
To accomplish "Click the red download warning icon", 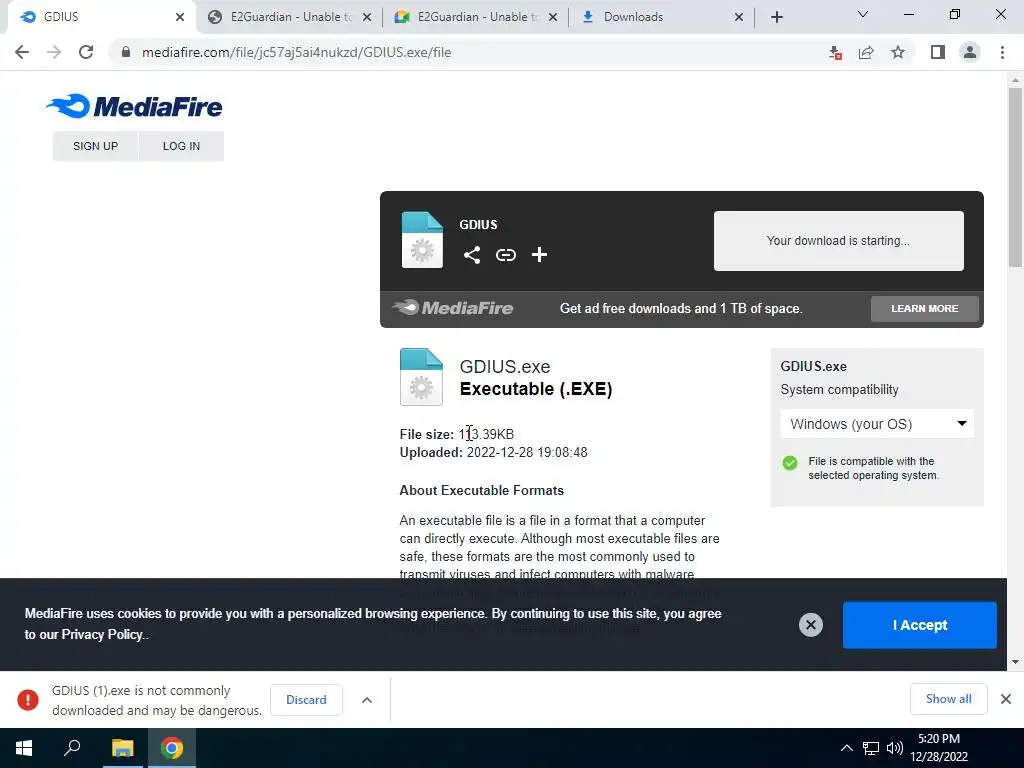I will 28,699.
